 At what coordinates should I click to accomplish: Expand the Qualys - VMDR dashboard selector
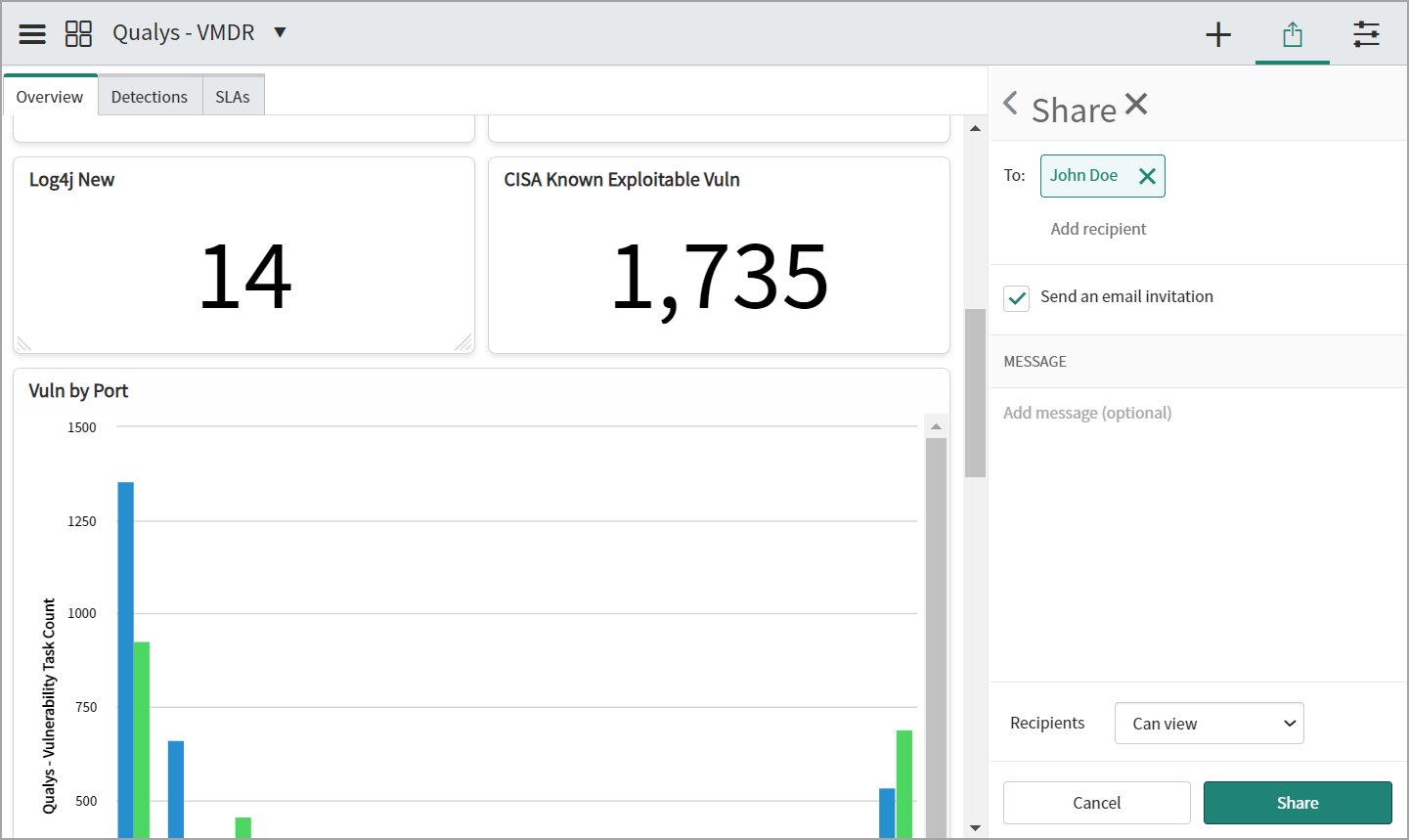pos(280,32)
